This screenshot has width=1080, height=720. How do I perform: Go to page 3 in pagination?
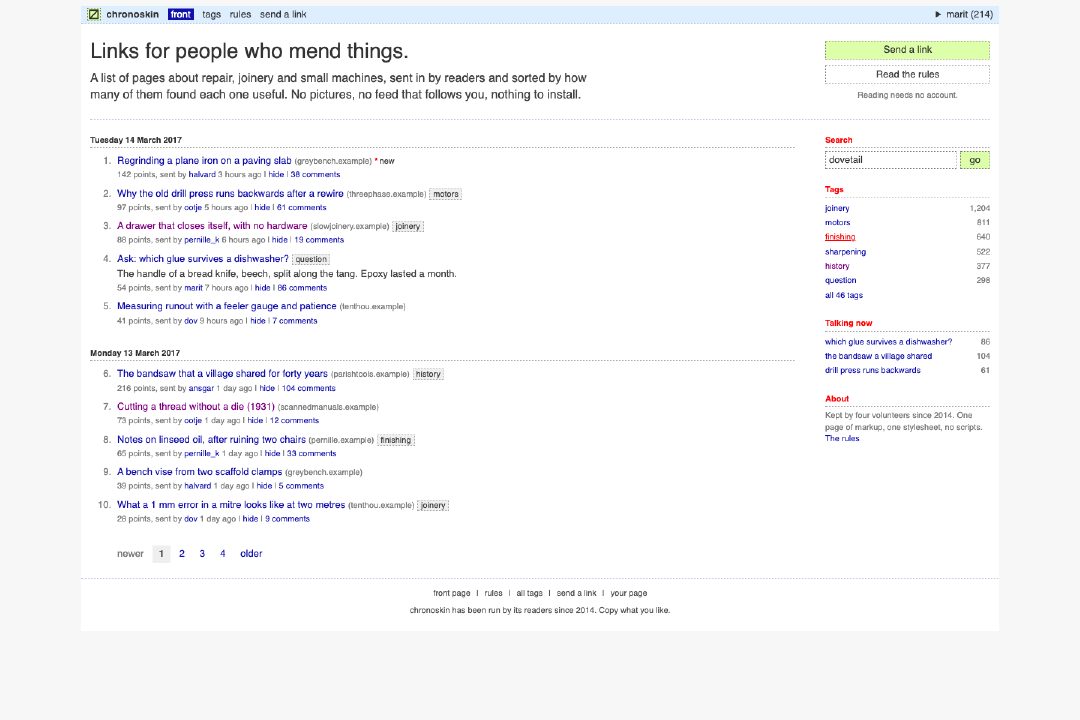202,554
